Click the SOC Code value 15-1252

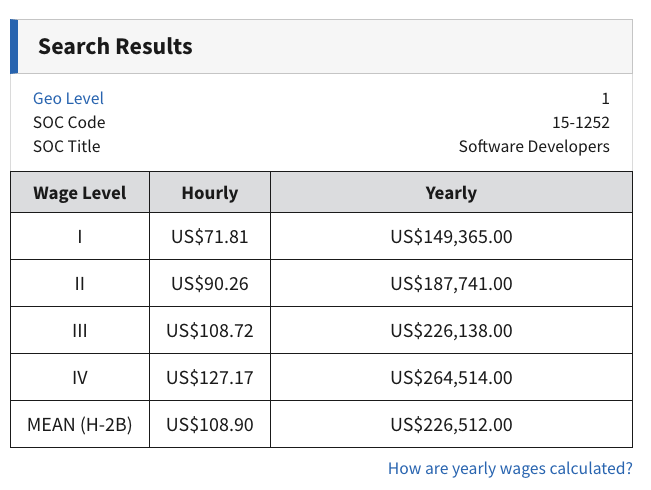click(x=580, y=122)
